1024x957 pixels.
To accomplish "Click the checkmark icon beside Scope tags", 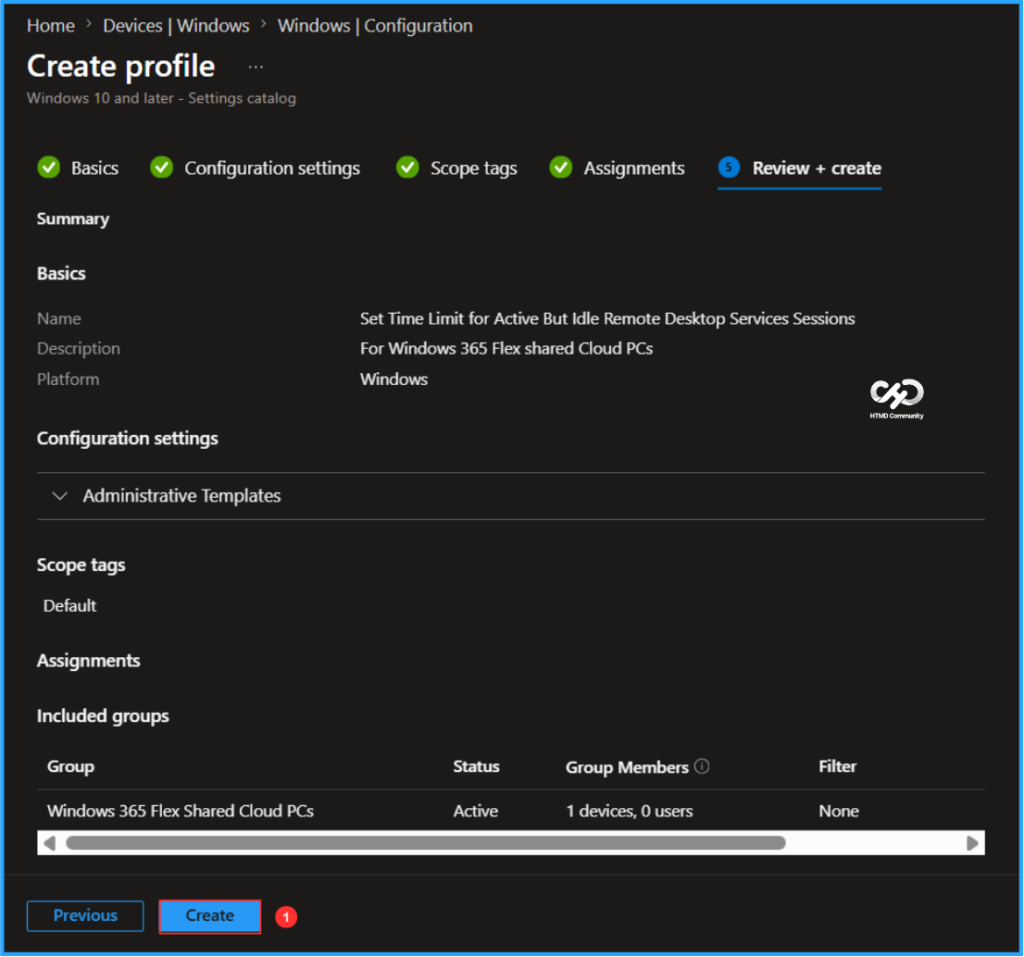I will (408, 168).
